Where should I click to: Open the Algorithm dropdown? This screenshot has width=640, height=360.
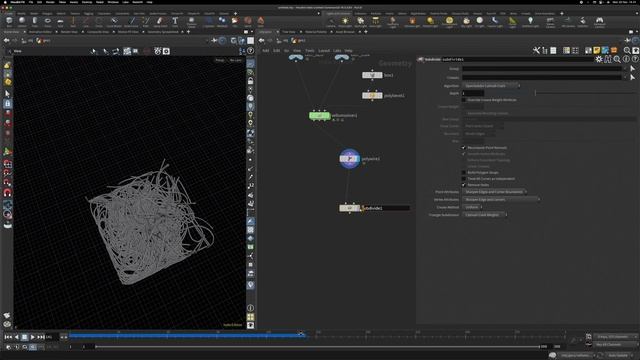491,86
